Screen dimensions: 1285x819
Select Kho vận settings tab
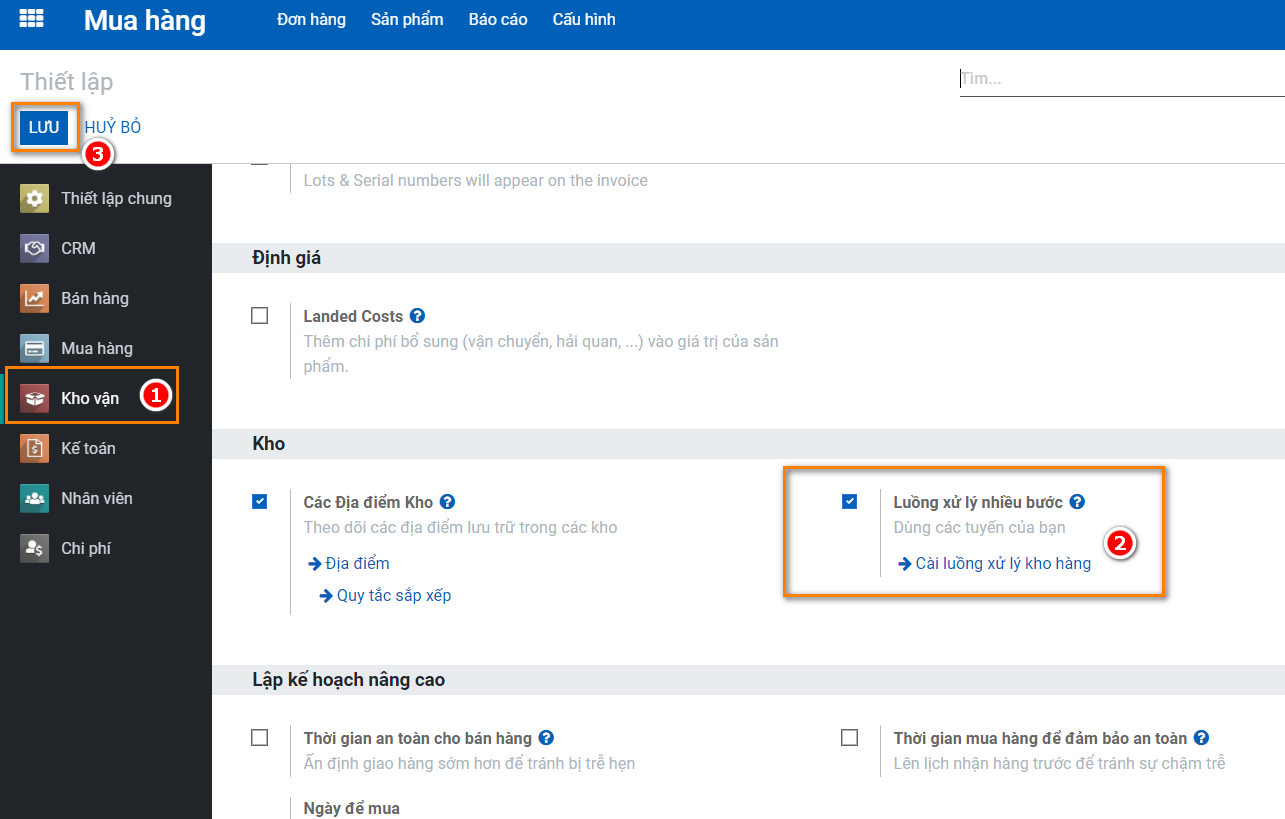point(106,398)
